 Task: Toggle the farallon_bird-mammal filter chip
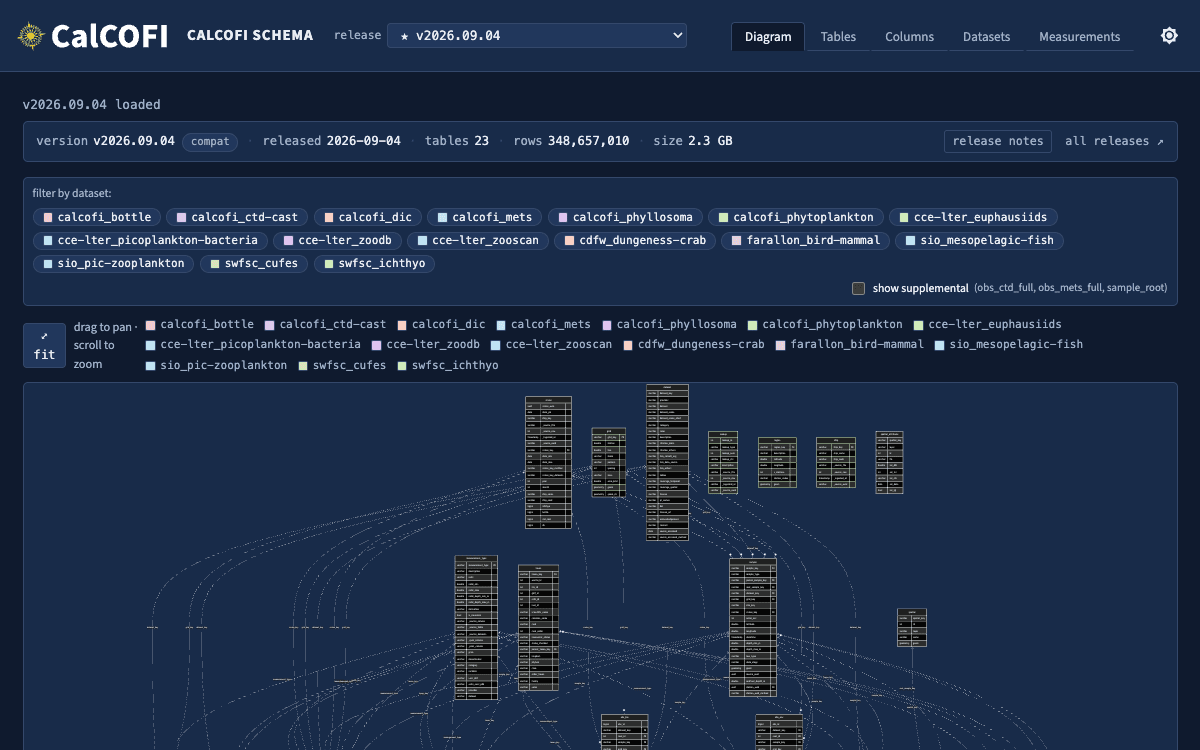[x=805, y=240]
